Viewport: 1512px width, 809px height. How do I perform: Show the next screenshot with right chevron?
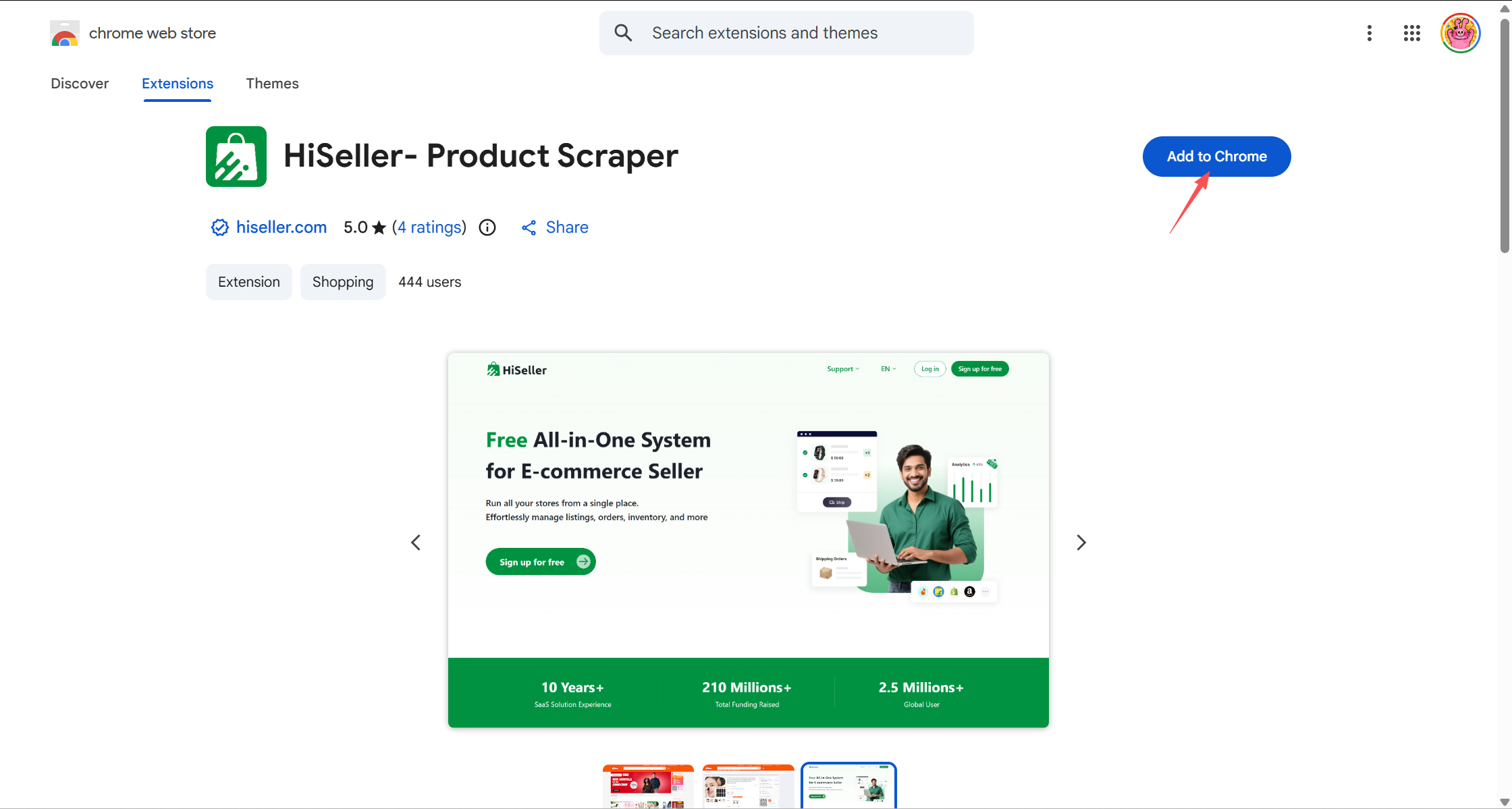(x=1081, y=542)
